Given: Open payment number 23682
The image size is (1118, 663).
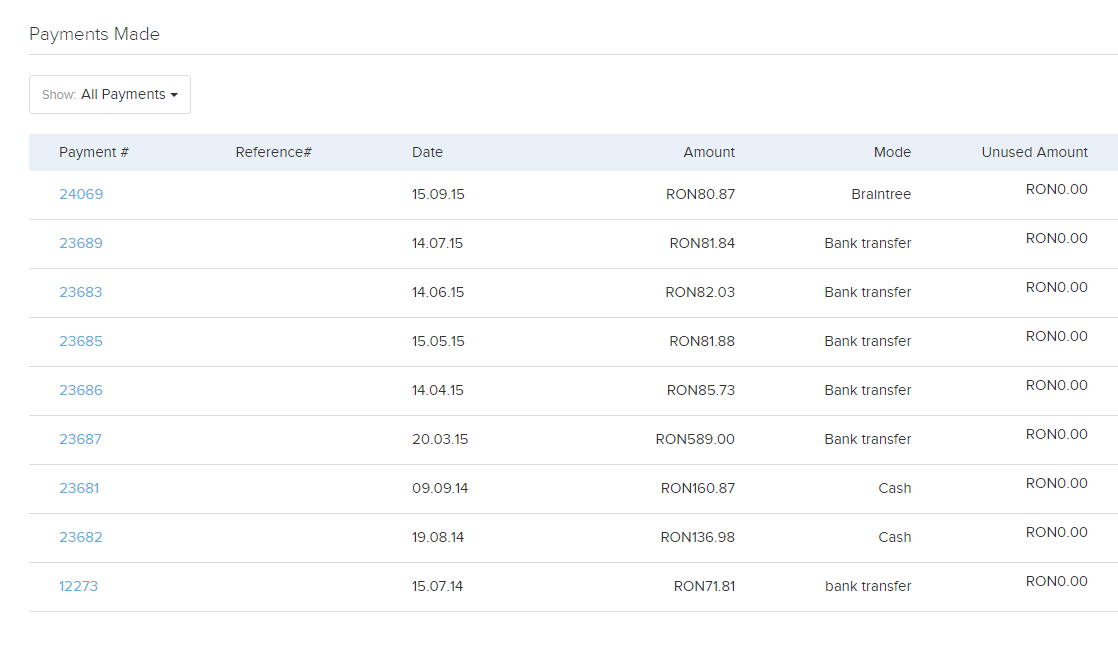Looking at the screenshot, I should tap(81, 537).
